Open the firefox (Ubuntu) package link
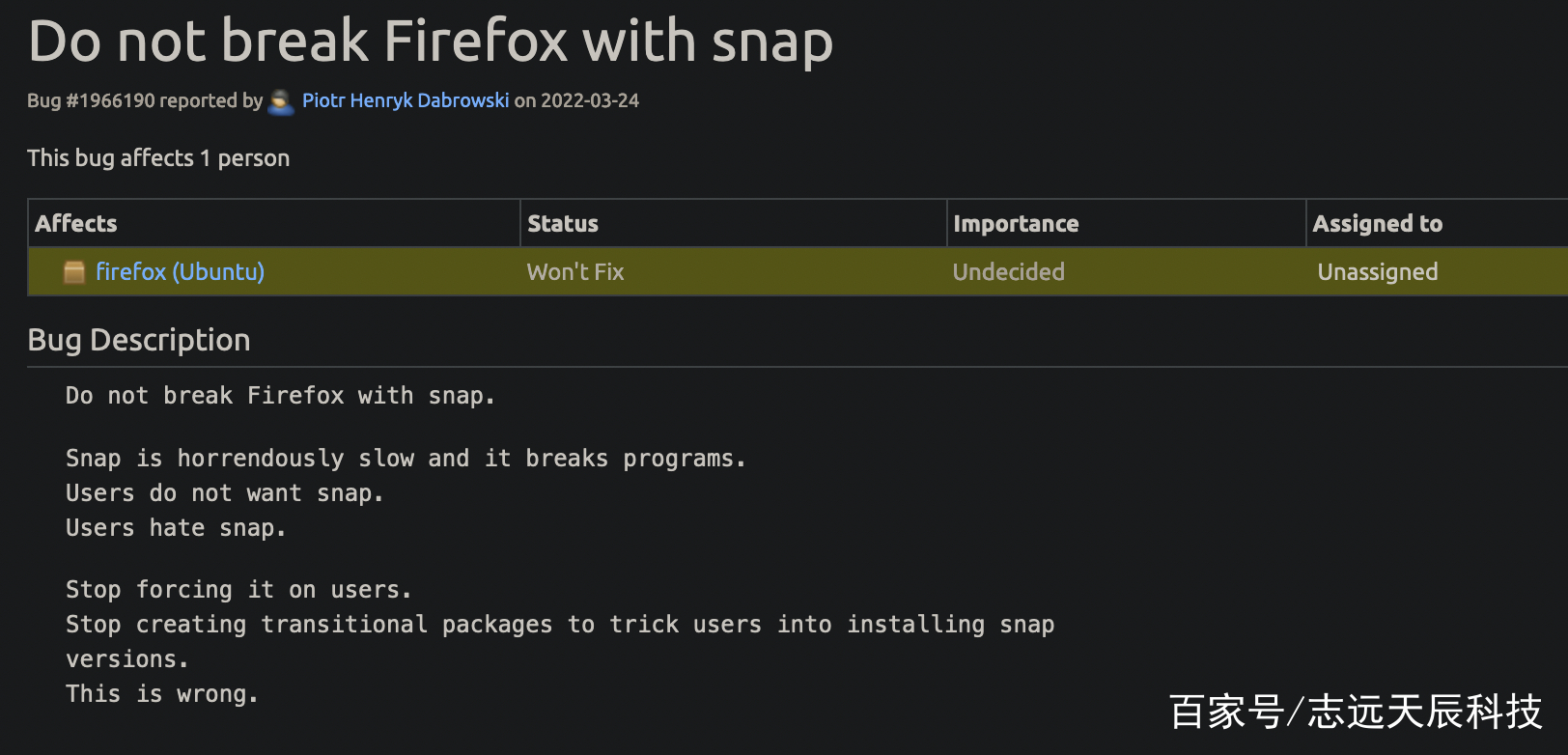This screenshot has height=755, width=1568. click(x=181, y=272)
